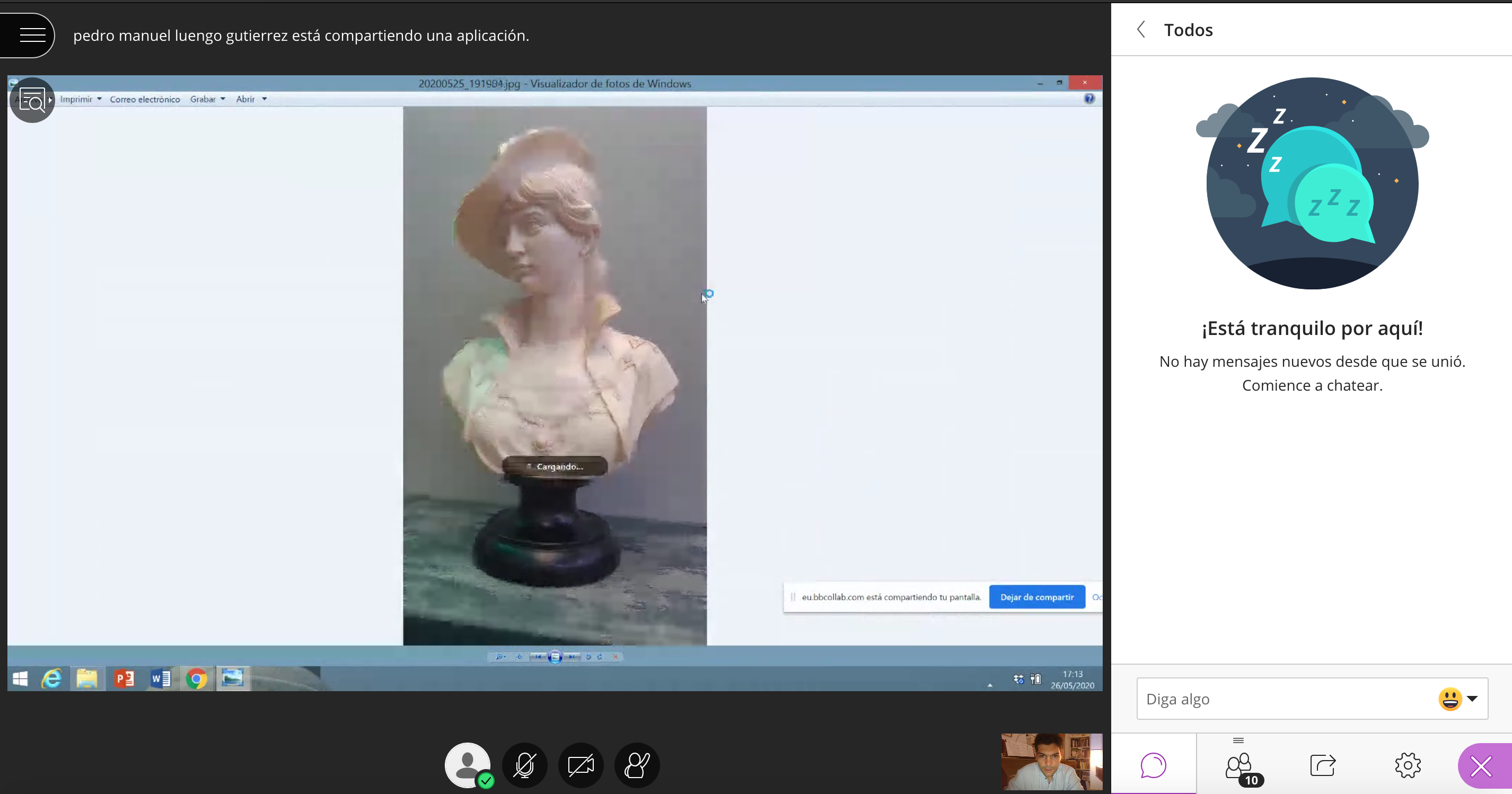Select the chat bubble tab icon
1512x794 pixels.
[1154, 765]
